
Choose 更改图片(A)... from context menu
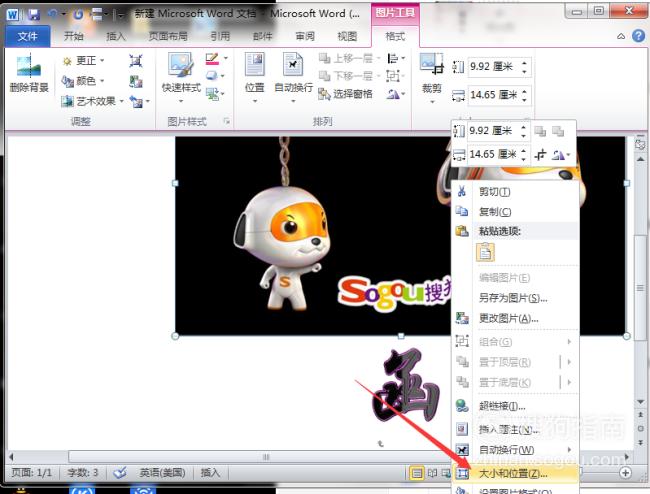point(515,318)
